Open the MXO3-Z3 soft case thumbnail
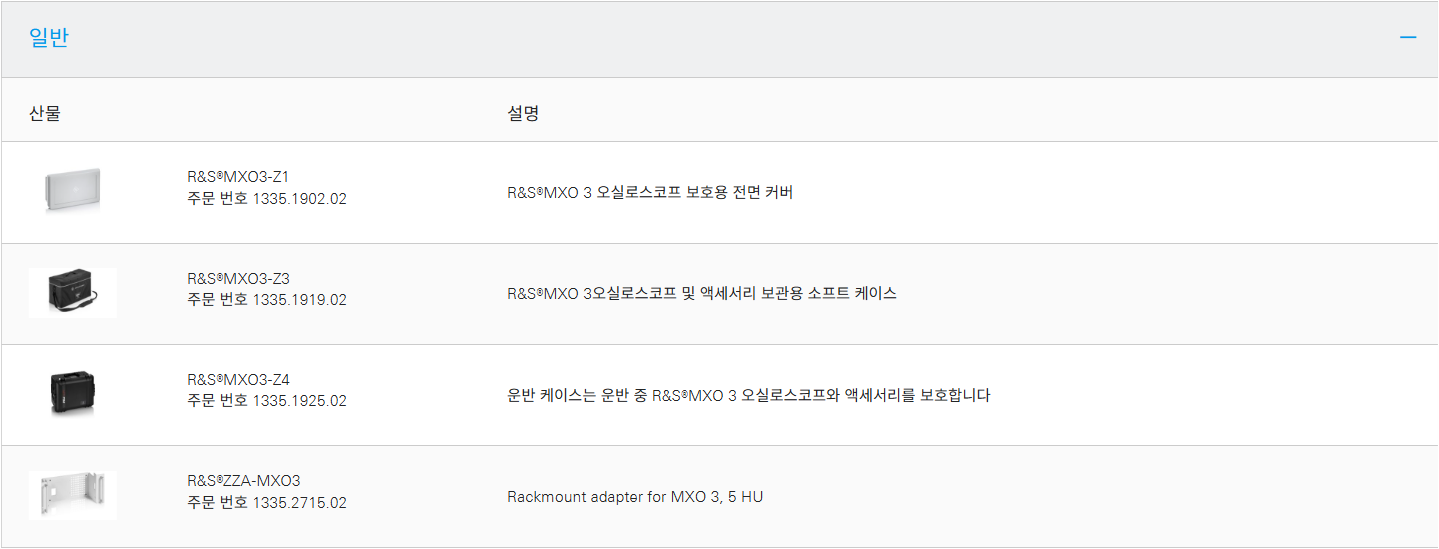The height and width of the screenshot is (549, 1439). tap(73, 292)
